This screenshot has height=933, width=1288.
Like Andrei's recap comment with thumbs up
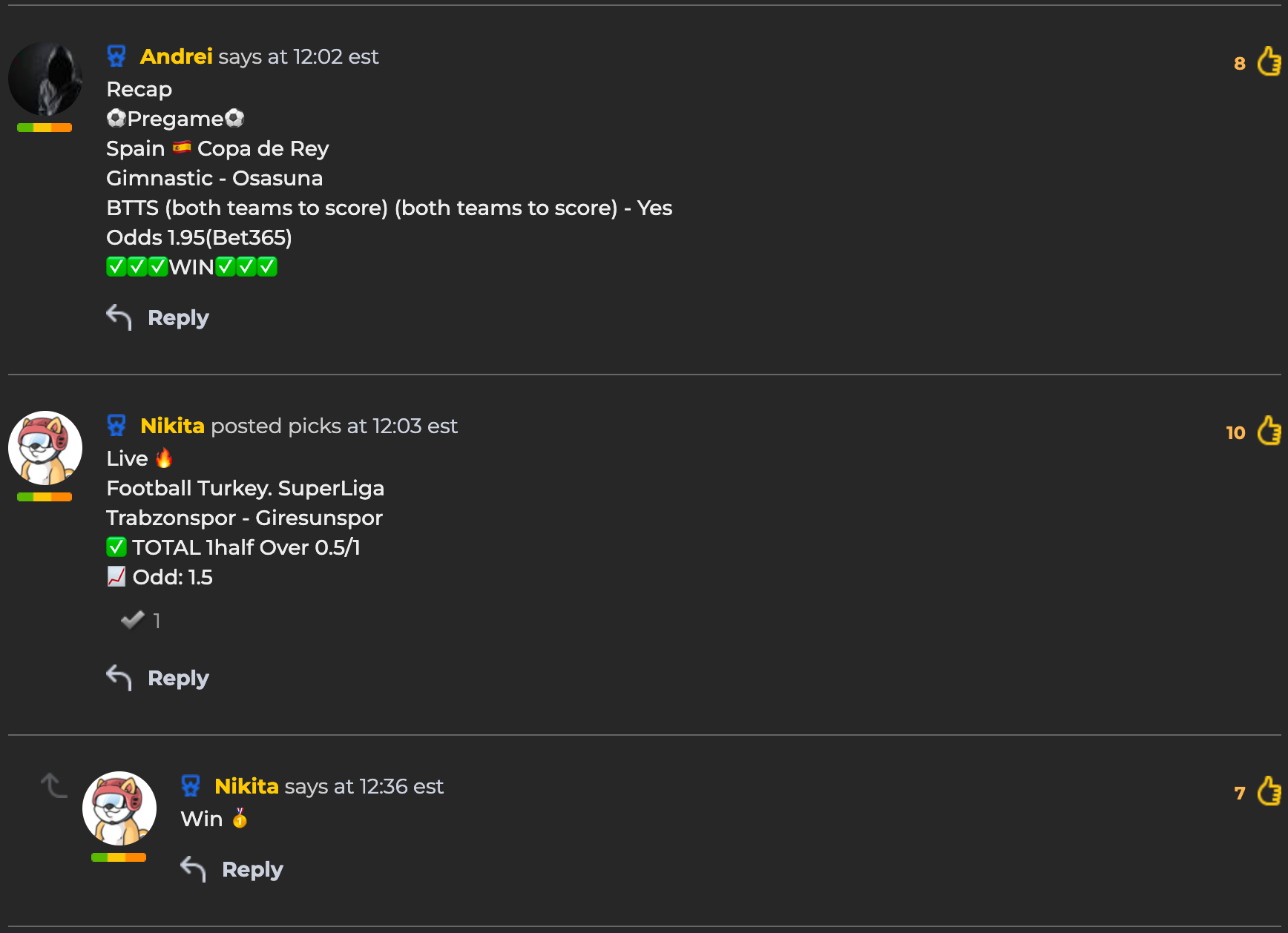tap(1269, 62)
